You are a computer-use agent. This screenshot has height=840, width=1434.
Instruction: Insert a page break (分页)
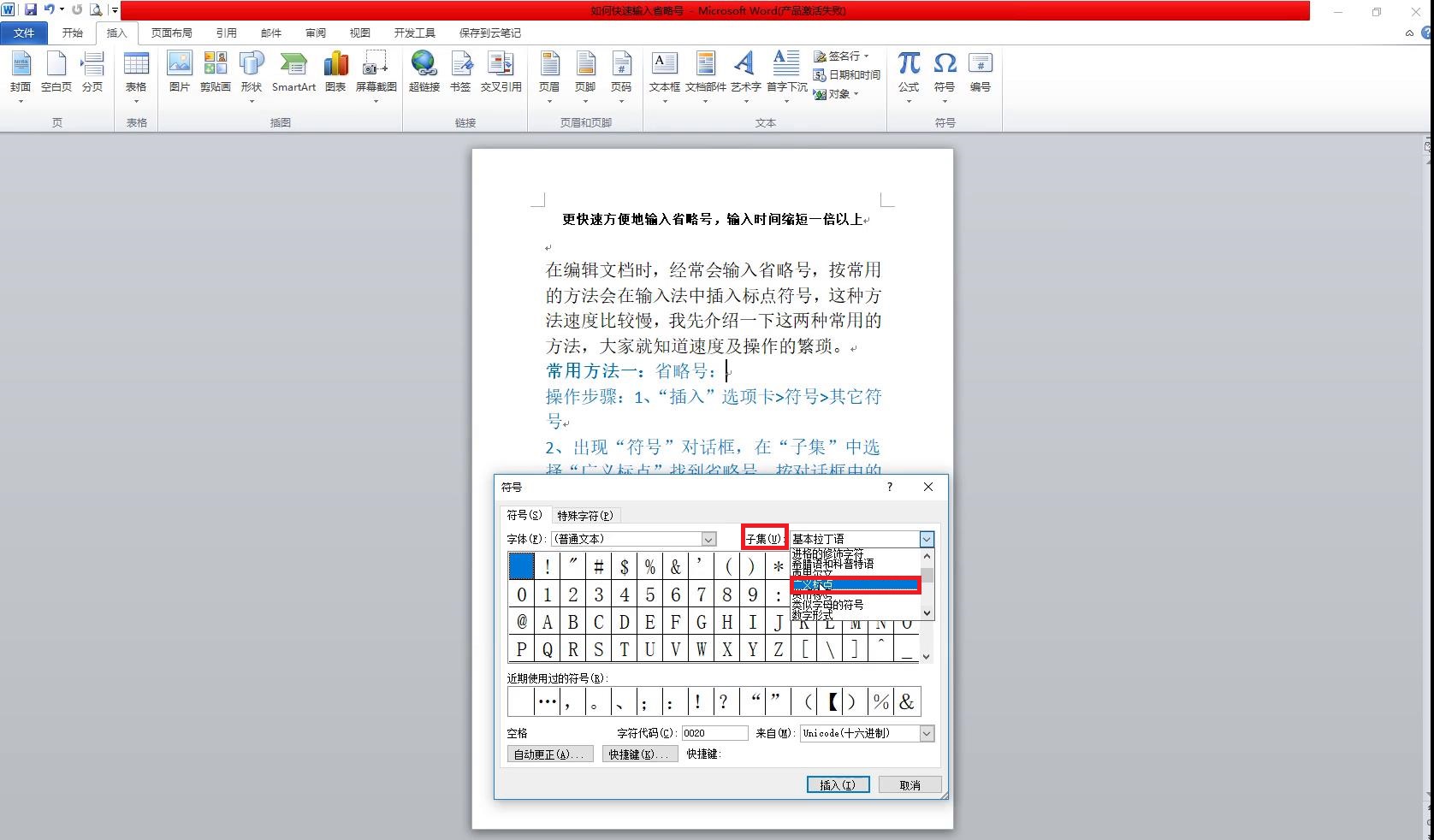pyautogui.click(x=92, y=73)
